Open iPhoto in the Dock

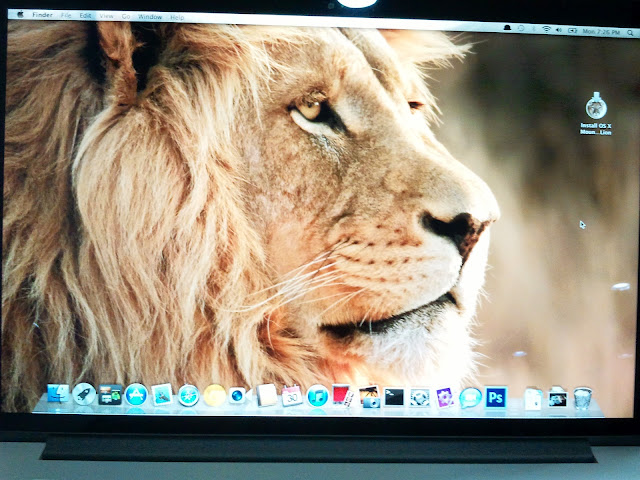369,396
